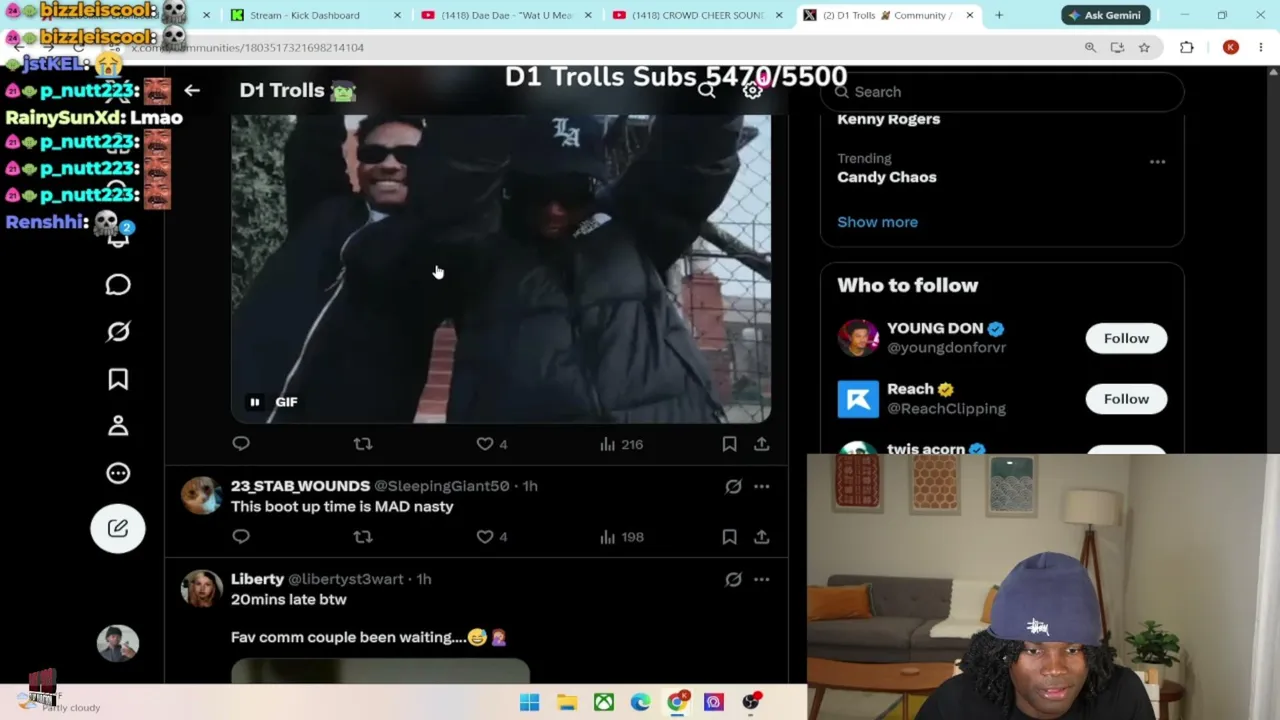
Task: Open YOUNG DON's profile picture
Action: coord(858,338)
